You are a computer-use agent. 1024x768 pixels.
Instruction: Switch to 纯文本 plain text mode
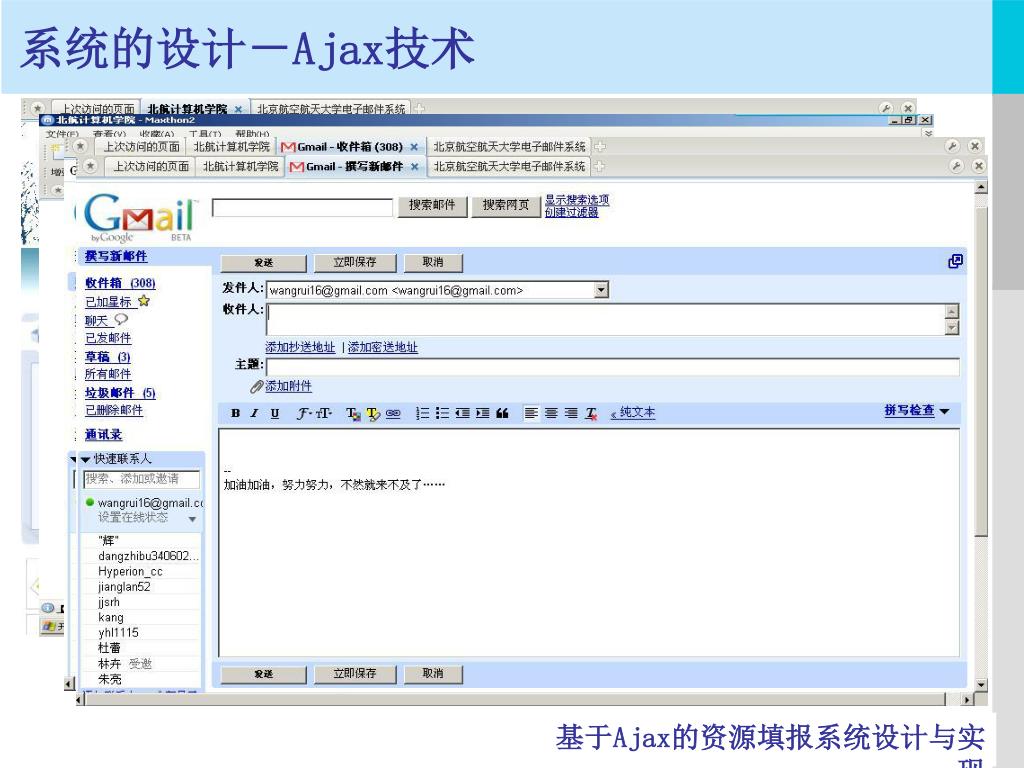633,413
